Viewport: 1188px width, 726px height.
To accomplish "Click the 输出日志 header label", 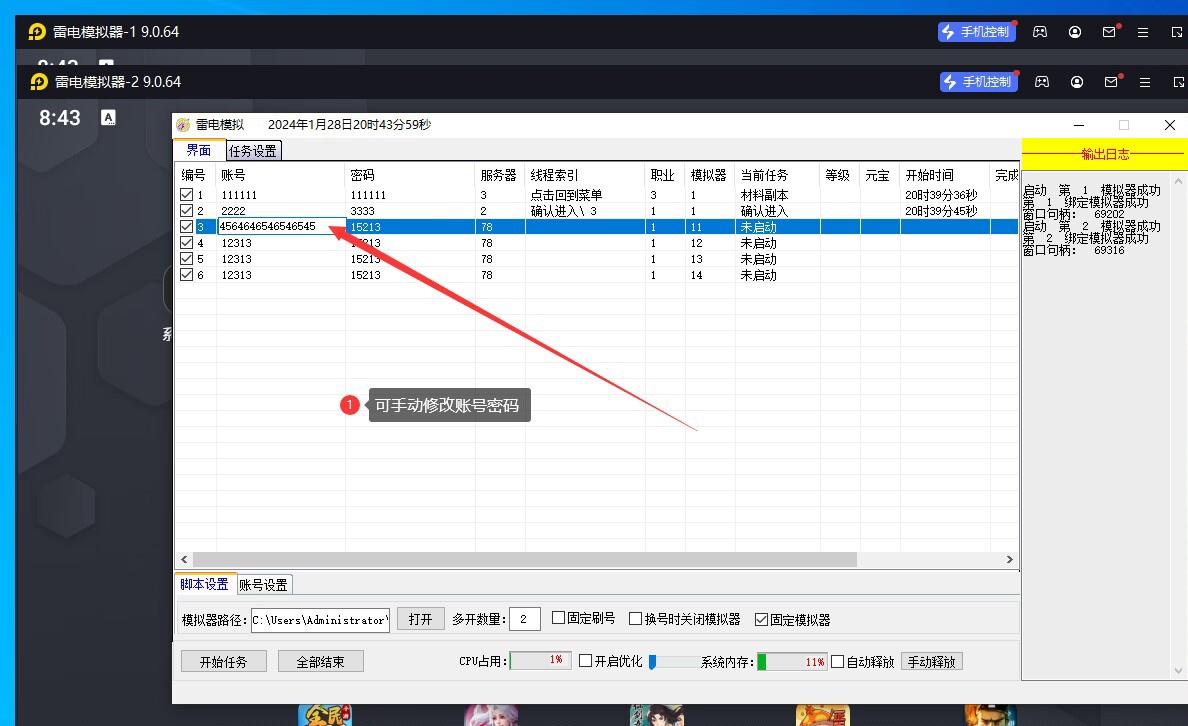I will [1105, 155].
